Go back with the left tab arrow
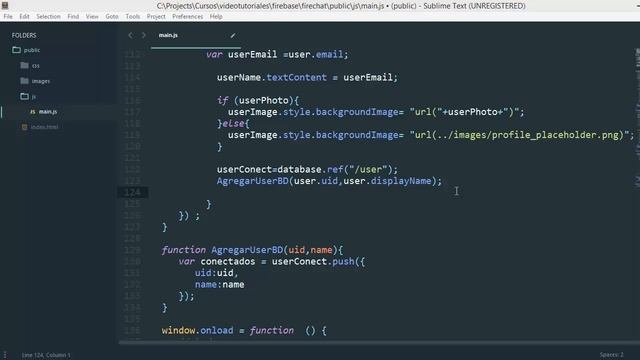 (130, 36)
